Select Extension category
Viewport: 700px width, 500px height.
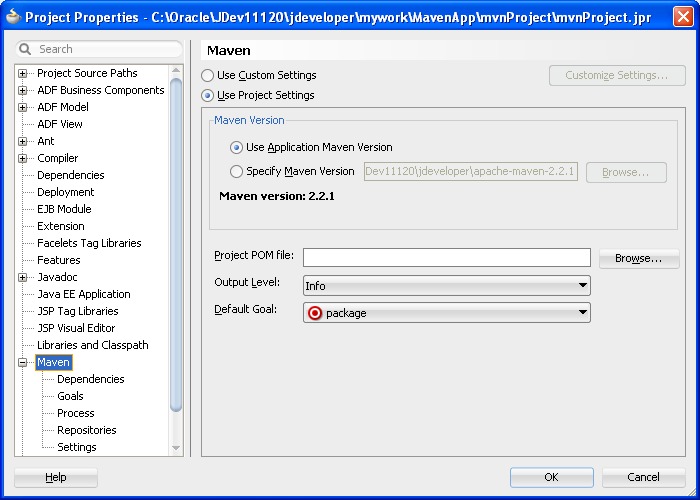click(61, 226)
